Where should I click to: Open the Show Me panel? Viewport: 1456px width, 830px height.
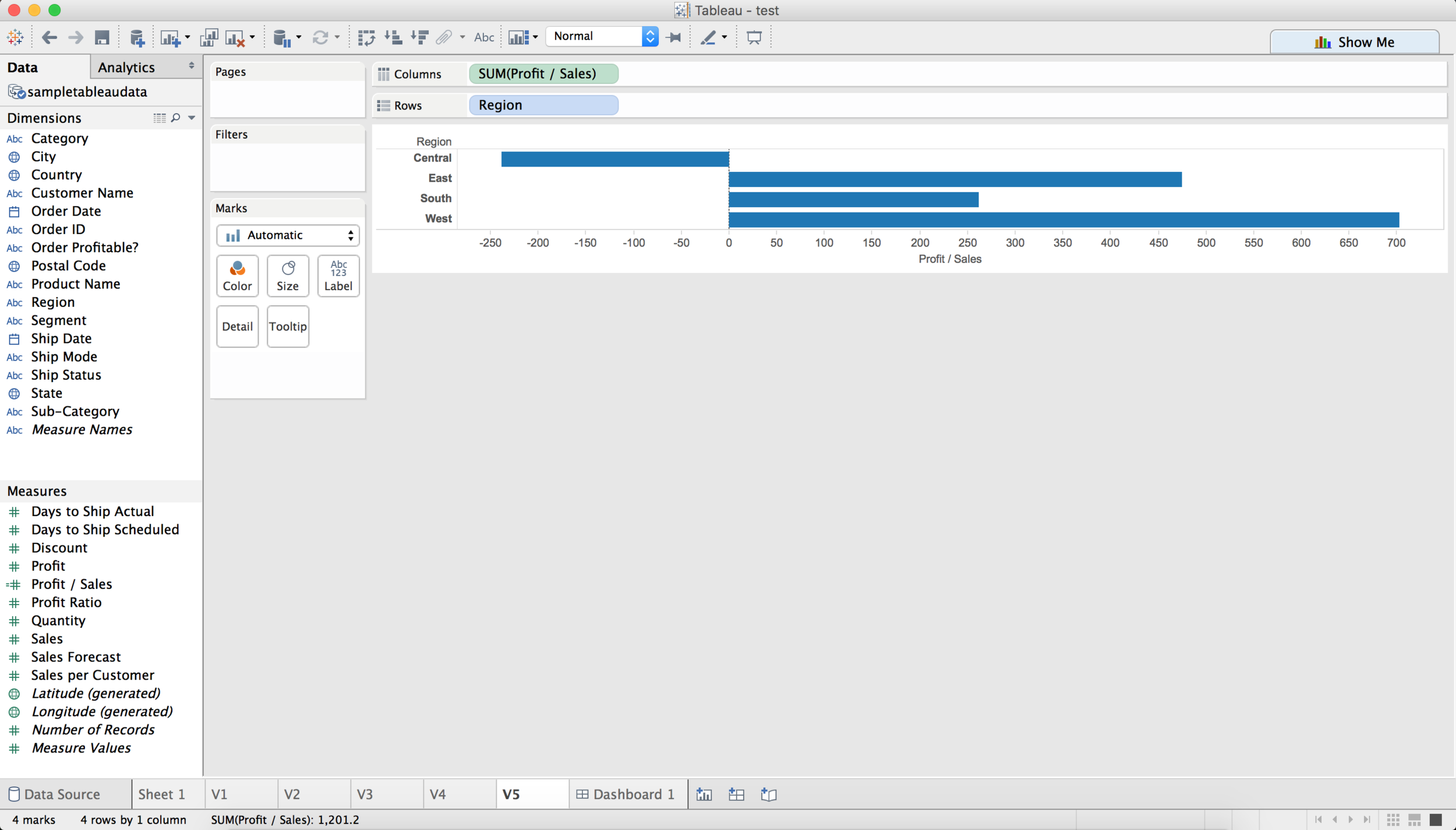(1354, 42)
